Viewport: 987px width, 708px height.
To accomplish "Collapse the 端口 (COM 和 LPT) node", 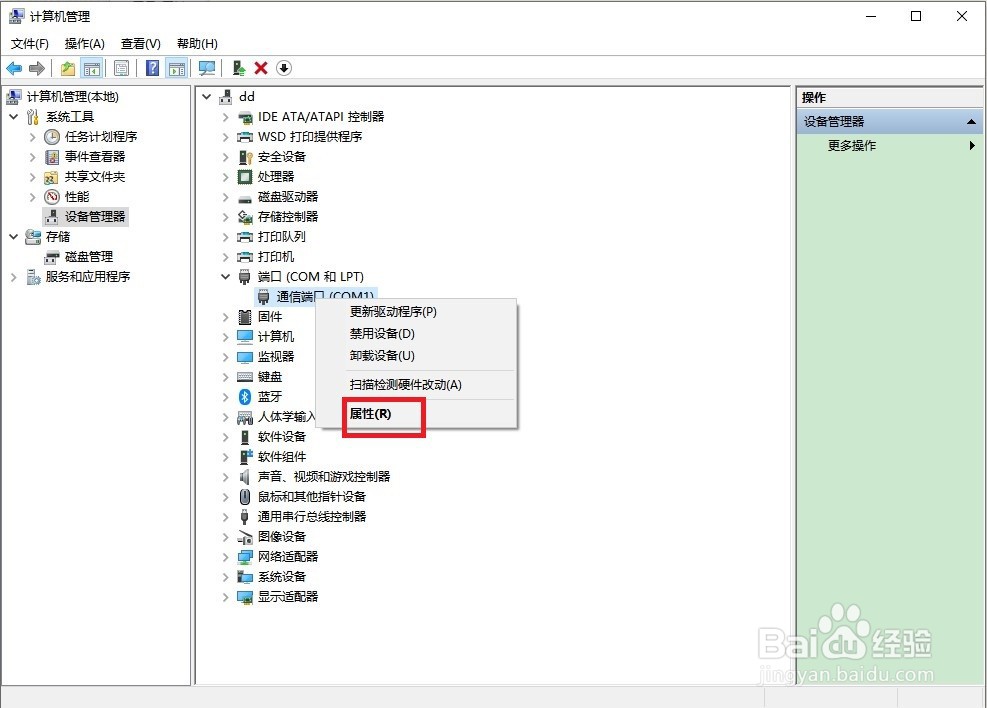I will pyautogui.click(x=225, y=277).
